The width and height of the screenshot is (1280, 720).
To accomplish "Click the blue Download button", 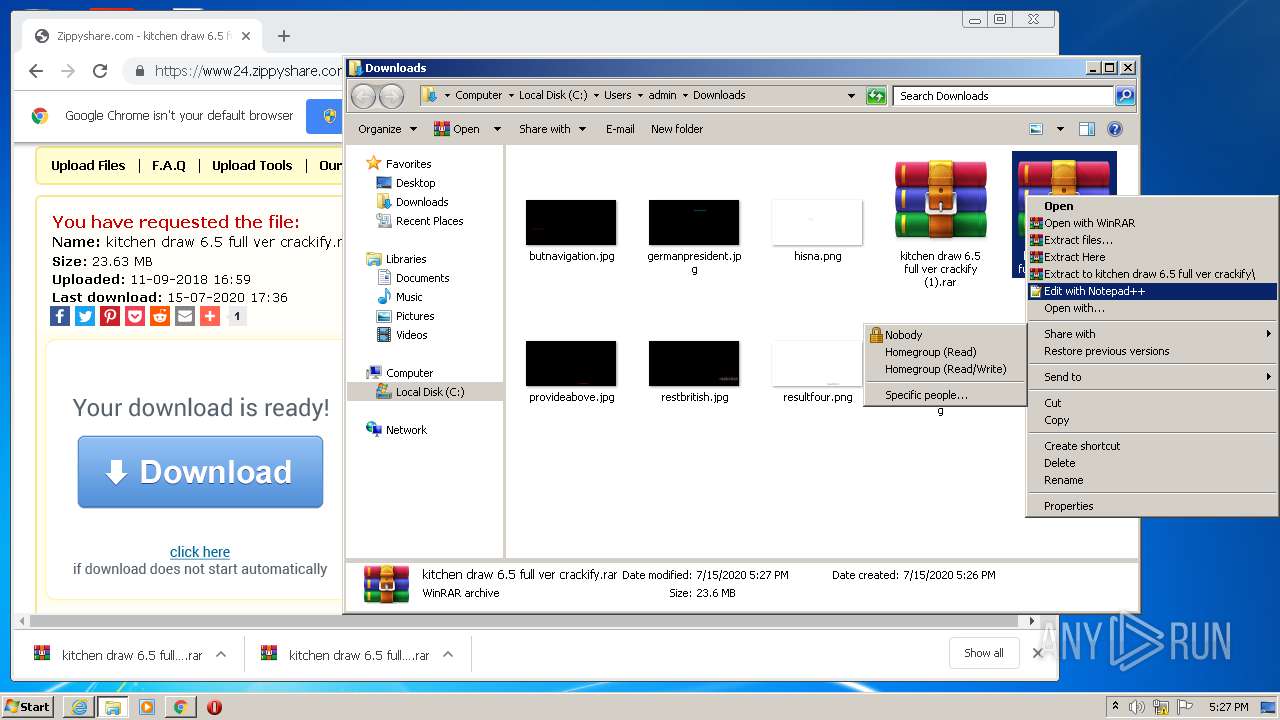I will [x=200, y=472].
